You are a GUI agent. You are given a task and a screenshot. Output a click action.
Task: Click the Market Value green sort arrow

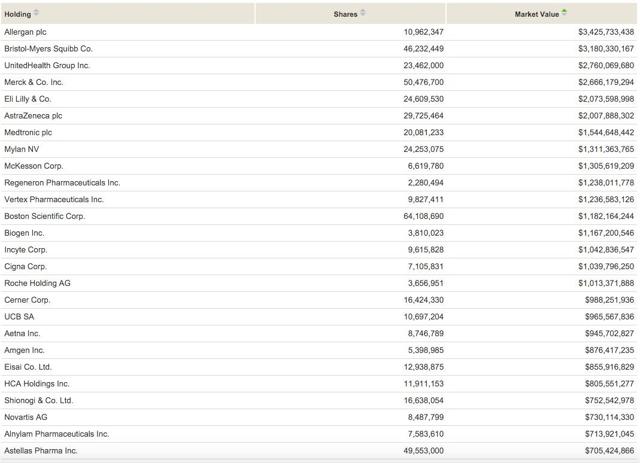pos(564,12)
